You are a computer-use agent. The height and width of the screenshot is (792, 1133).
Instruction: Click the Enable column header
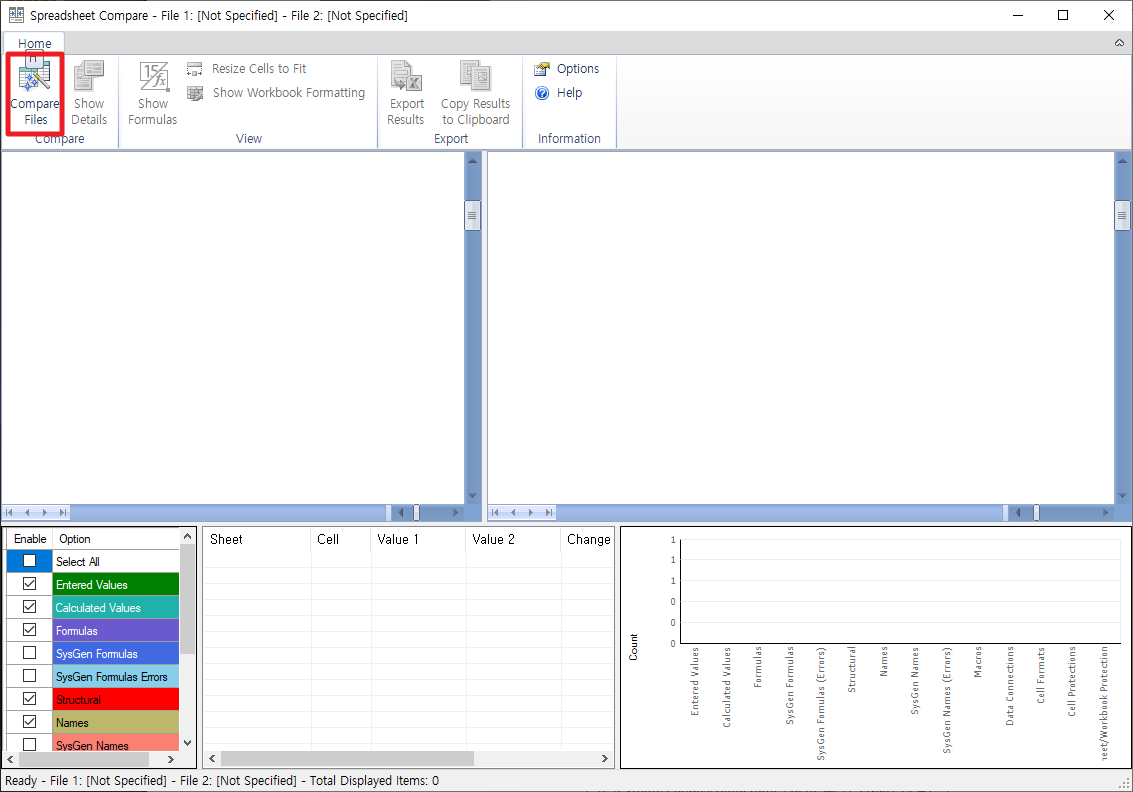(30, 539)
